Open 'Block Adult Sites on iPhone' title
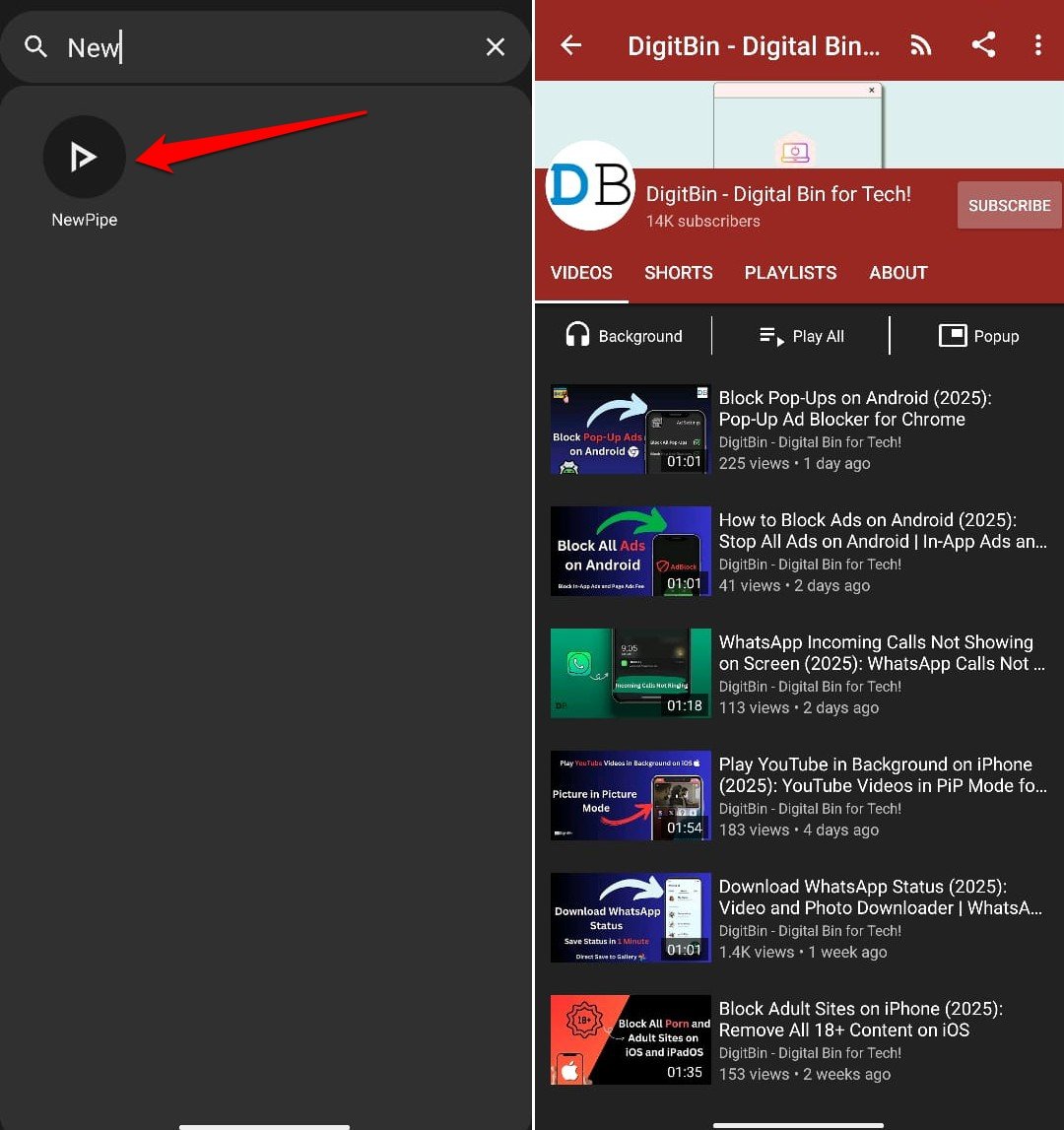The image size is (1064, 1130). pos(861,1020)
